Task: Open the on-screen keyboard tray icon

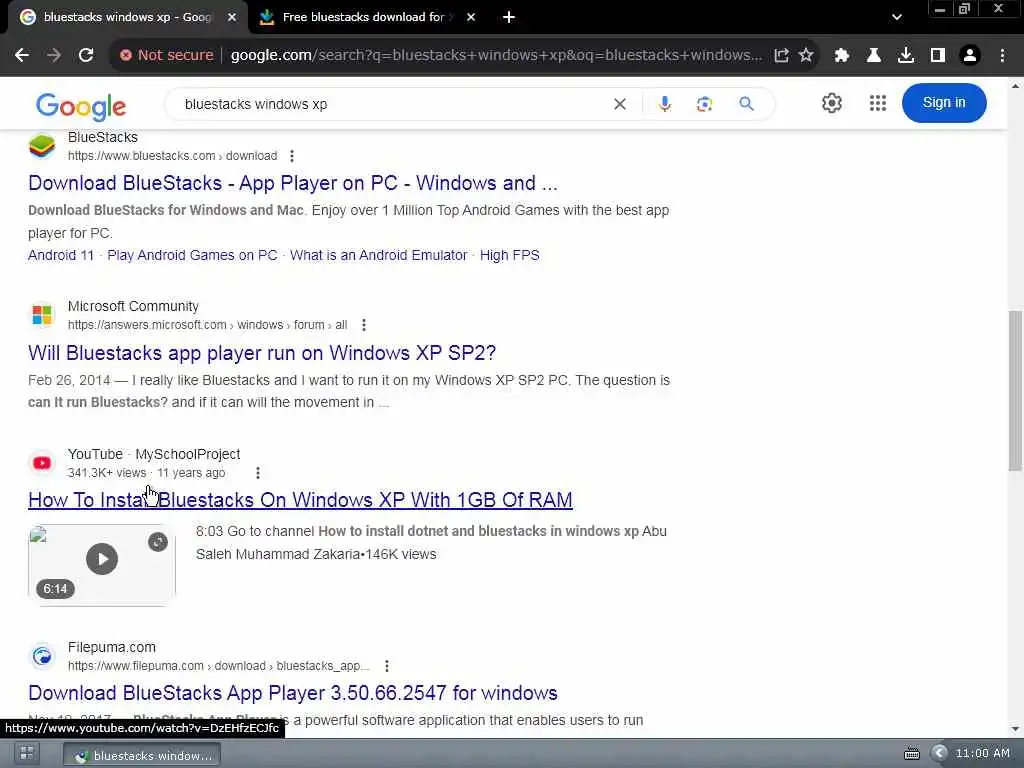Action: point(912,754)
